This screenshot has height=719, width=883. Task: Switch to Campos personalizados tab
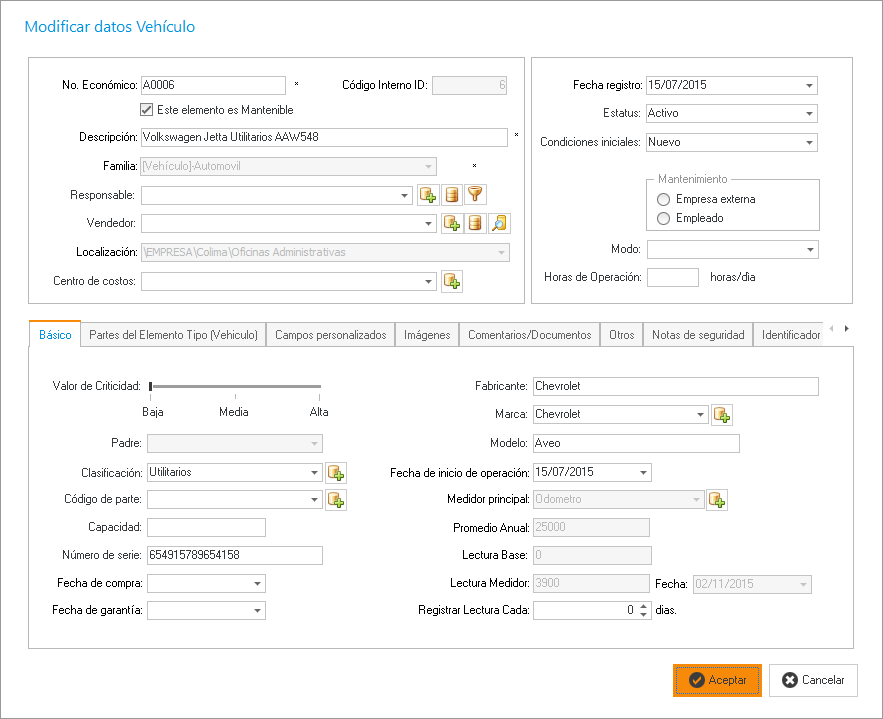[x=330, y=335]
